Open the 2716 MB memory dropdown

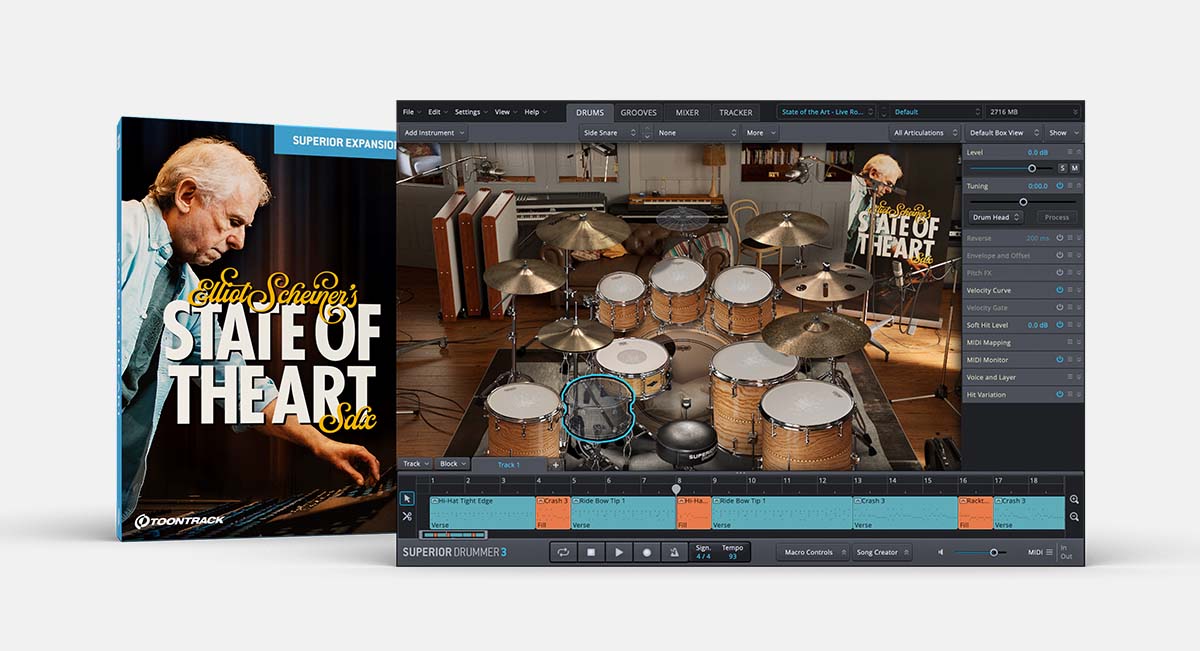pyautogui.click(x=1034, y=112)
